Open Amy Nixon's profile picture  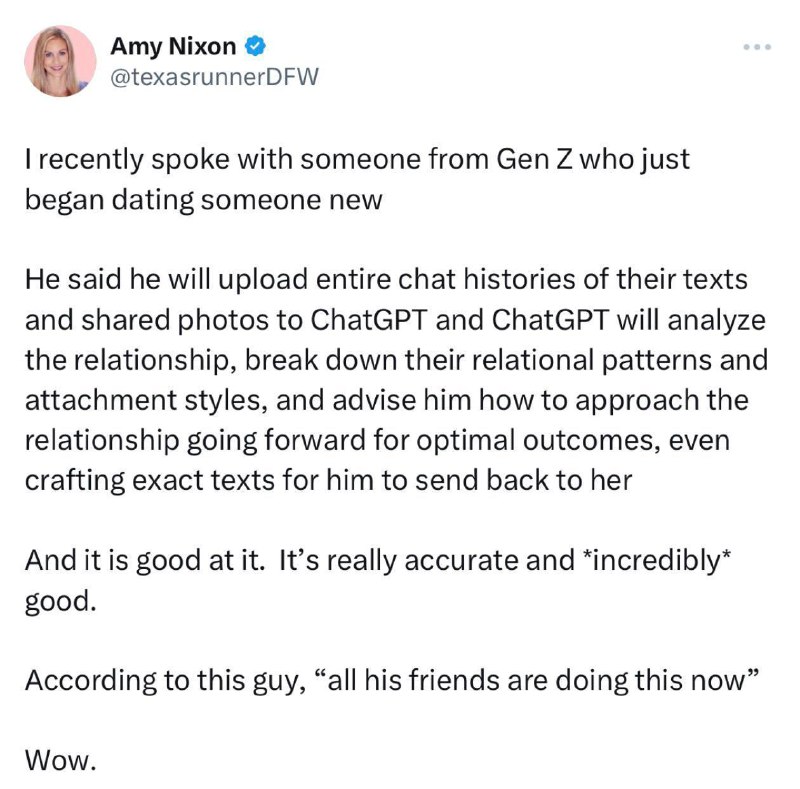coord(62,61)
